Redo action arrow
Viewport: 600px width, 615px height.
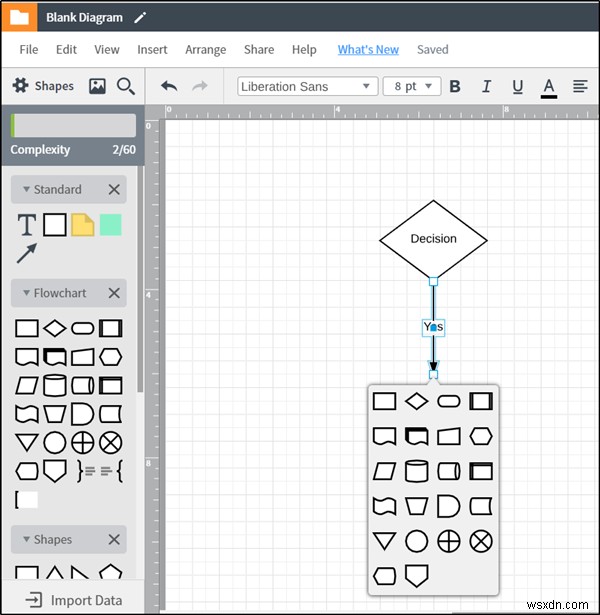point(200,86)
